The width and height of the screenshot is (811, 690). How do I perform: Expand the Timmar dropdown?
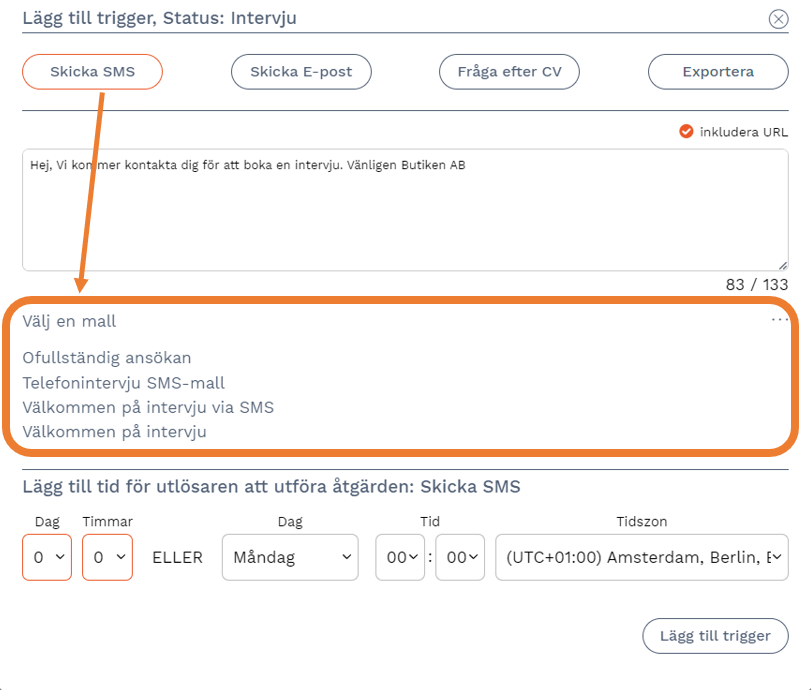coord(107,557)
